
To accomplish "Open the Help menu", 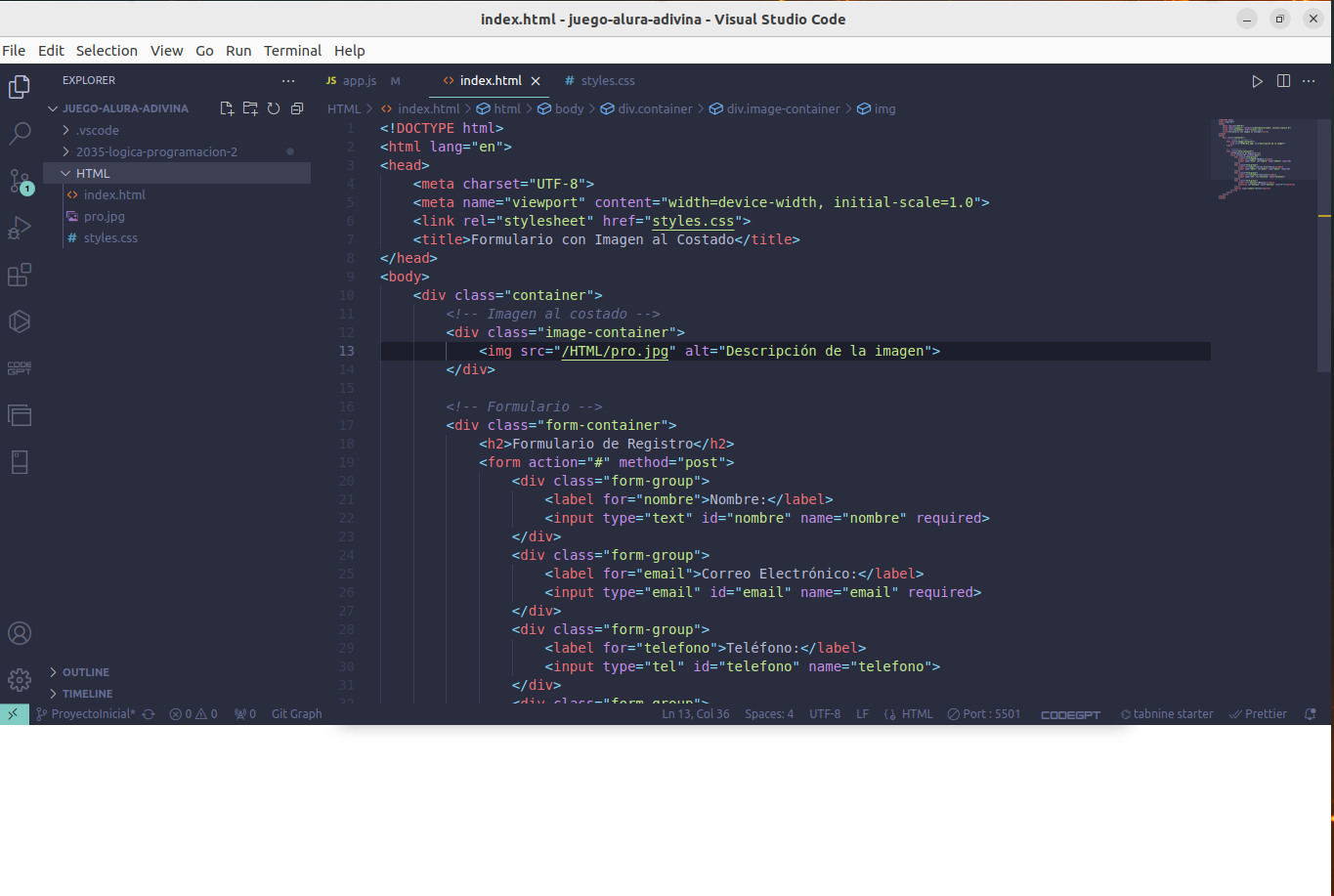I will [349, 51].
